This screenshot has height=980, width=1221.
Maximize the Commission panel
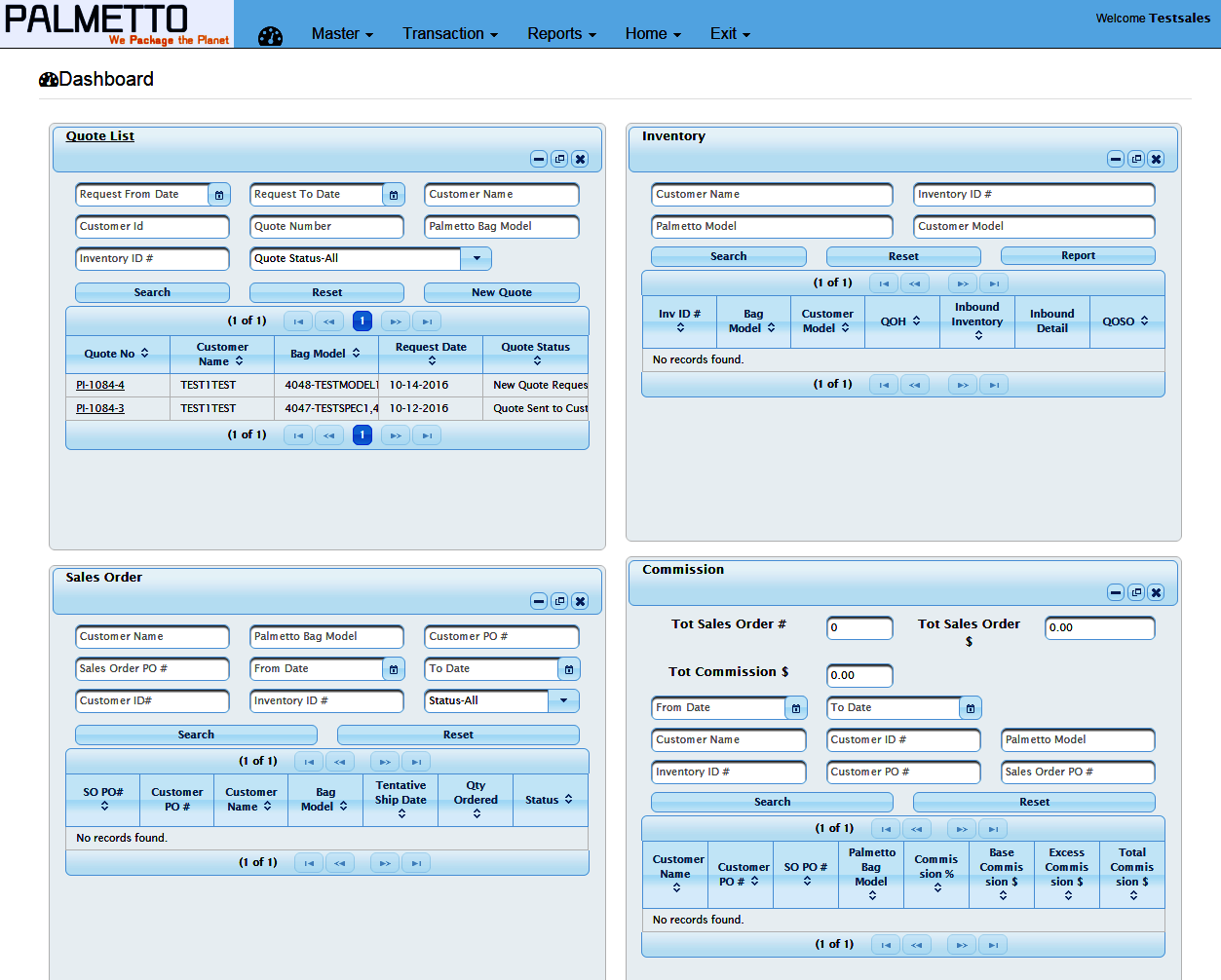coord(1136,592)
